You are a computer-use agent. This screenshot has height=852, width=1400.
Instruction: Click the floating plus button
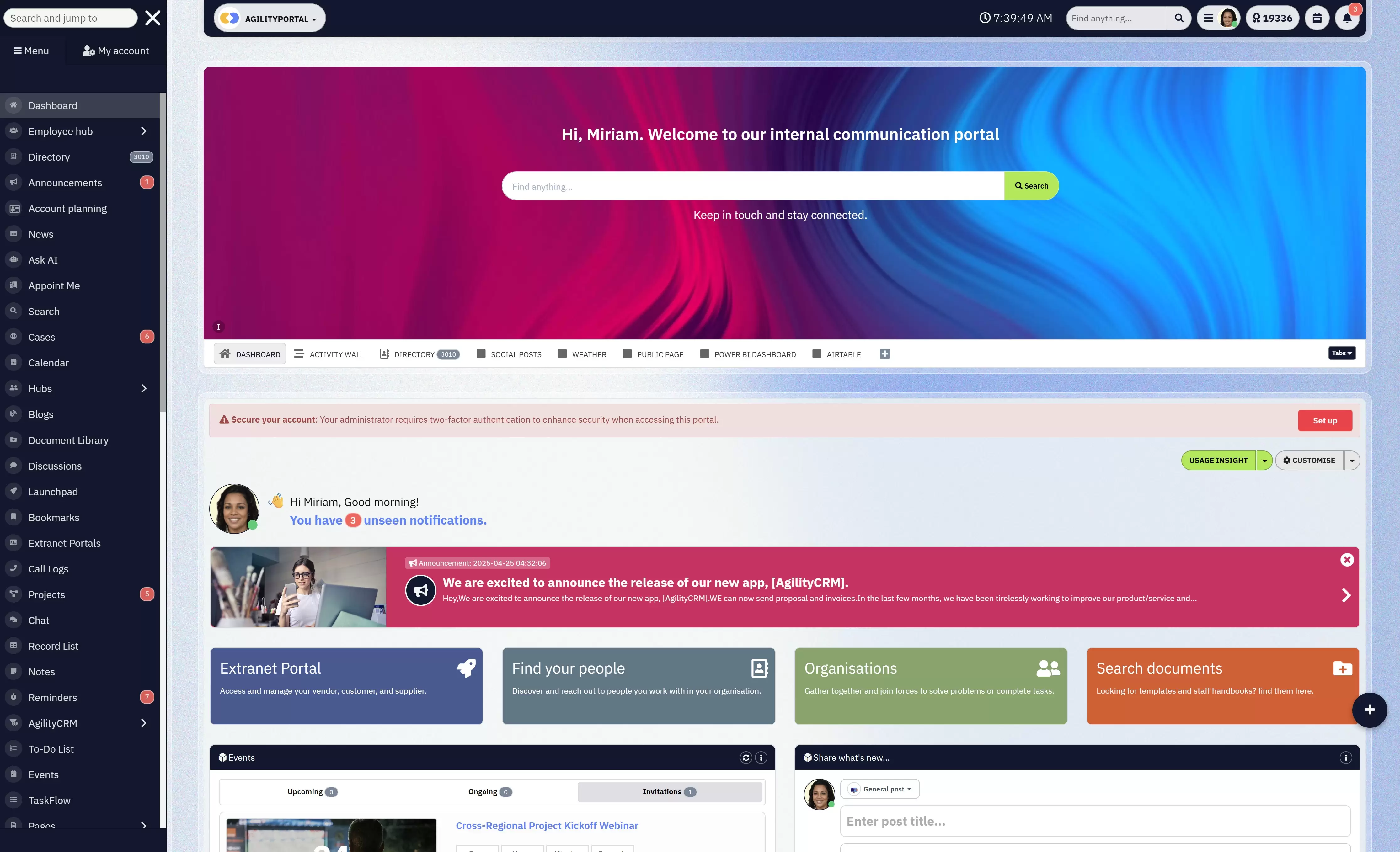click(x=1369, y=710)
